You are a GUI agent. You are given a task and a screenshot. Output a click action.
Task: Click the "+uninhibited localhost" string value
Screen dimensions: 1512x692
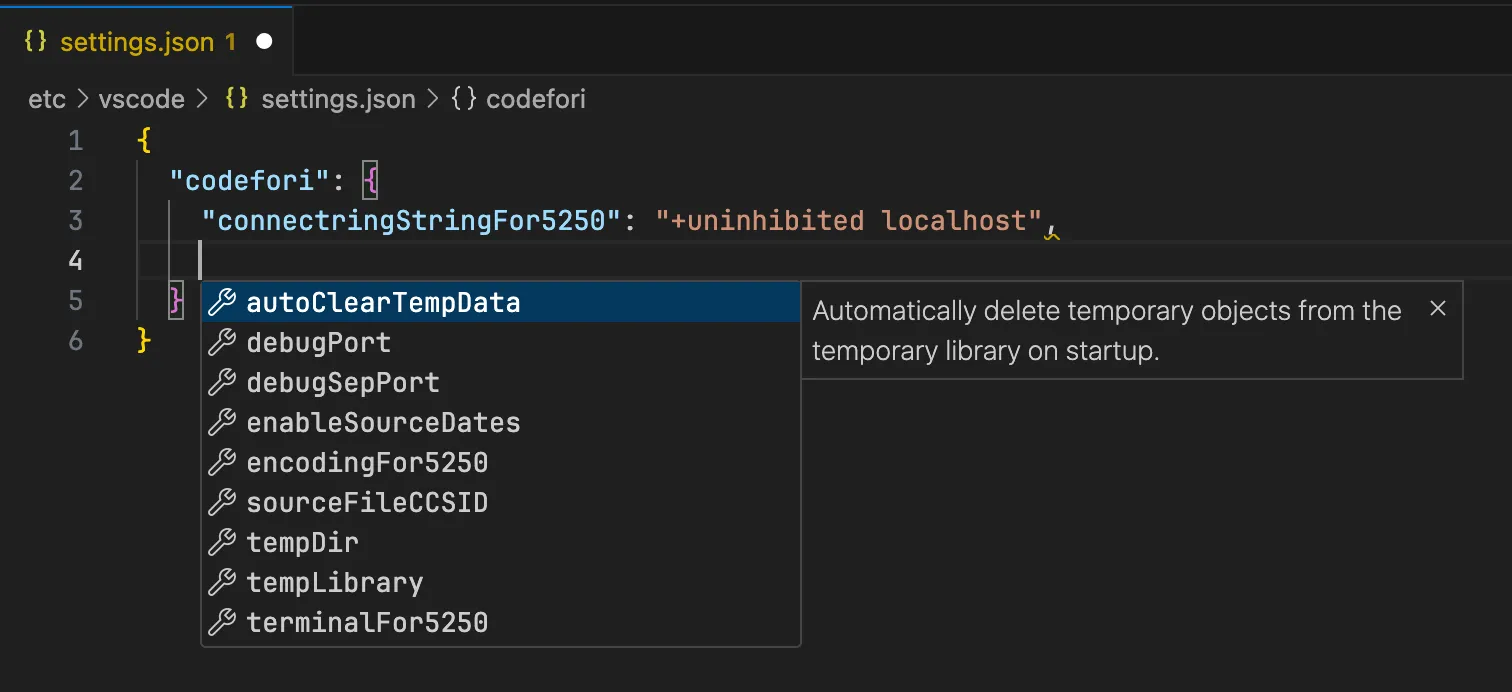(x=849, y=221)
